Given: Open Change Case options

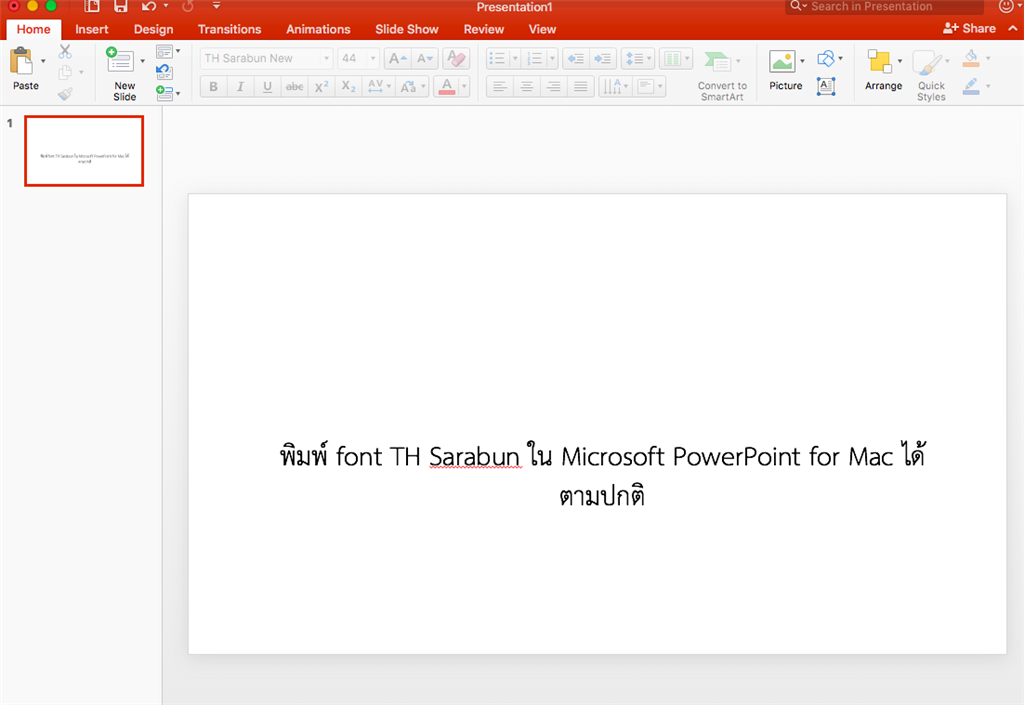Looking at the screenshot, I should point(412,86).
